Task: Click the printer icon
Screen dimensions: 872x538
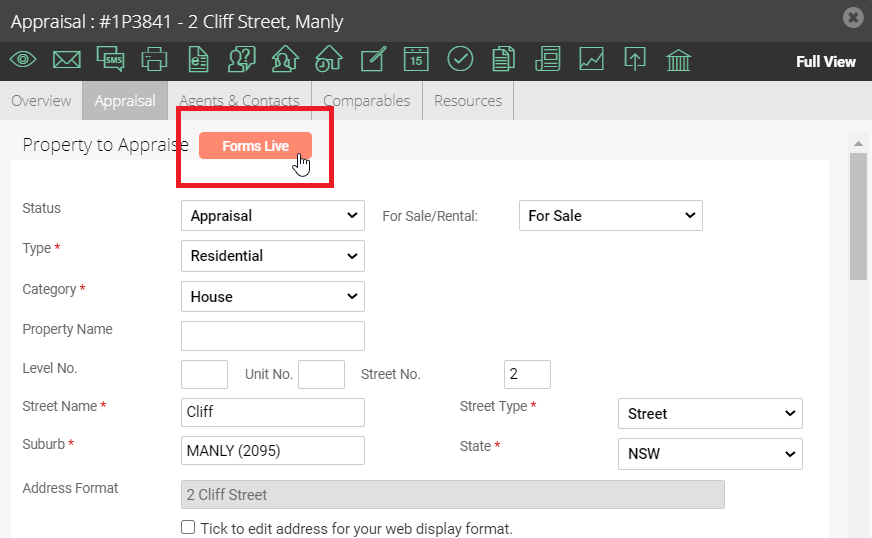Action: tap(154, 59)
